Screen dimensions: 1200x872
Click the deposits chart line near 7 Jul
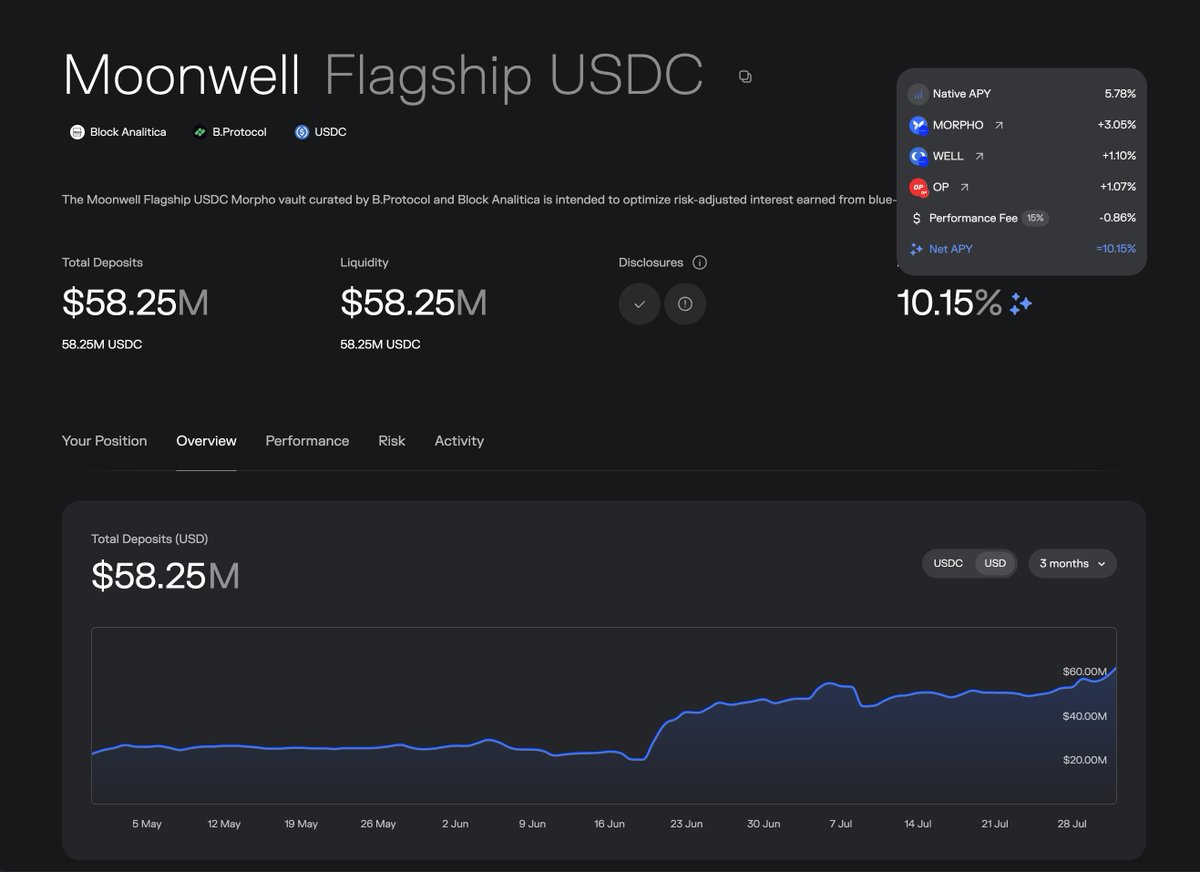841,688
